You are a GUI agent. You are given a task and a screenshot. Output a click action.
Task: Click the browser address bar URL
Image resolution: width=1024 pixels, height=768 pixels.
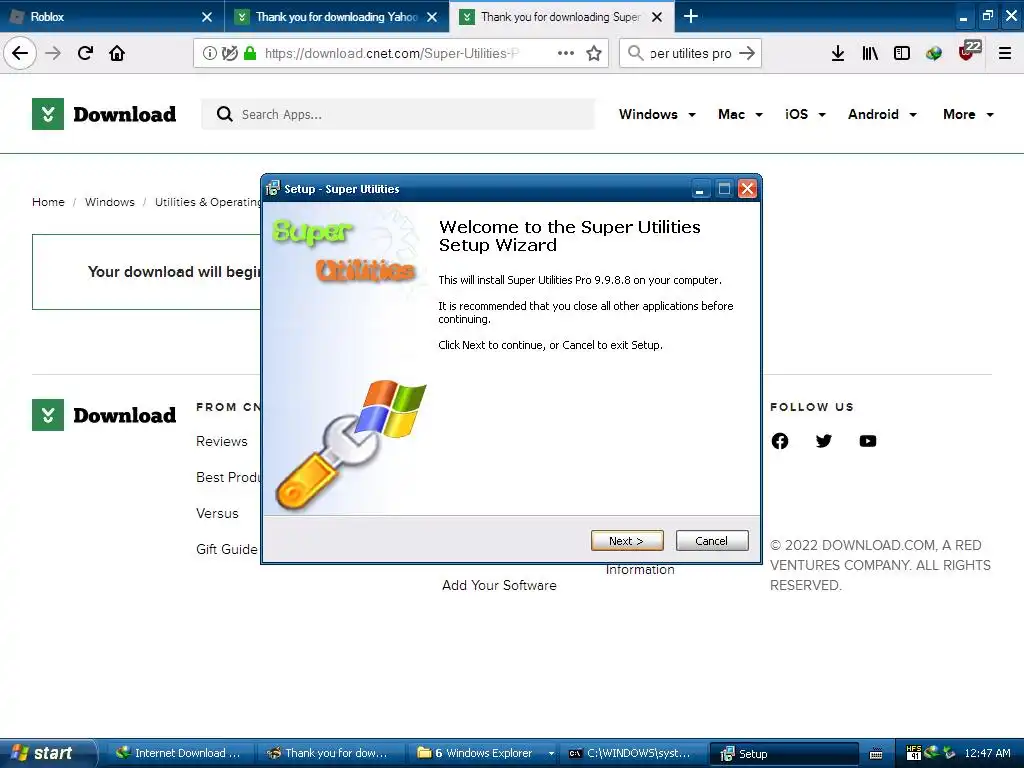(x=392, y=54)
